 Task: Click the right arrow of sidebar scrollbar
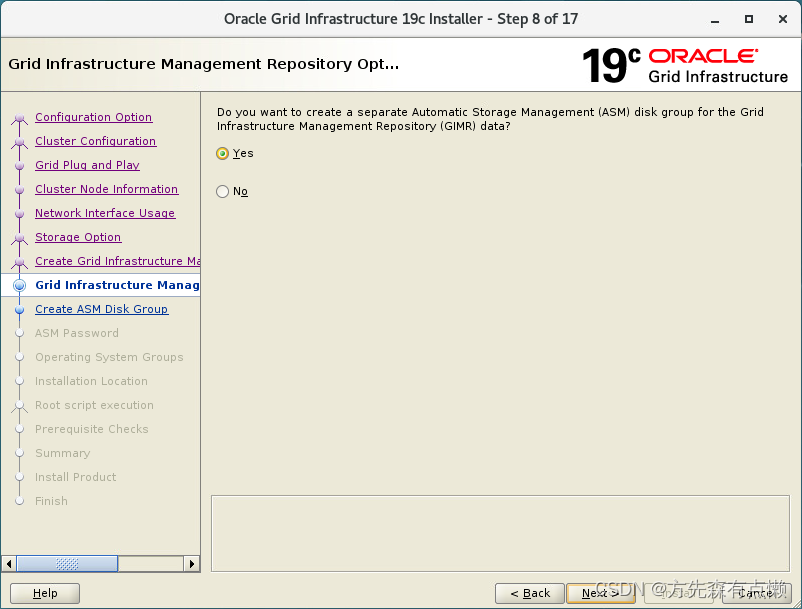pyautogui.click(x=192, y=564)
